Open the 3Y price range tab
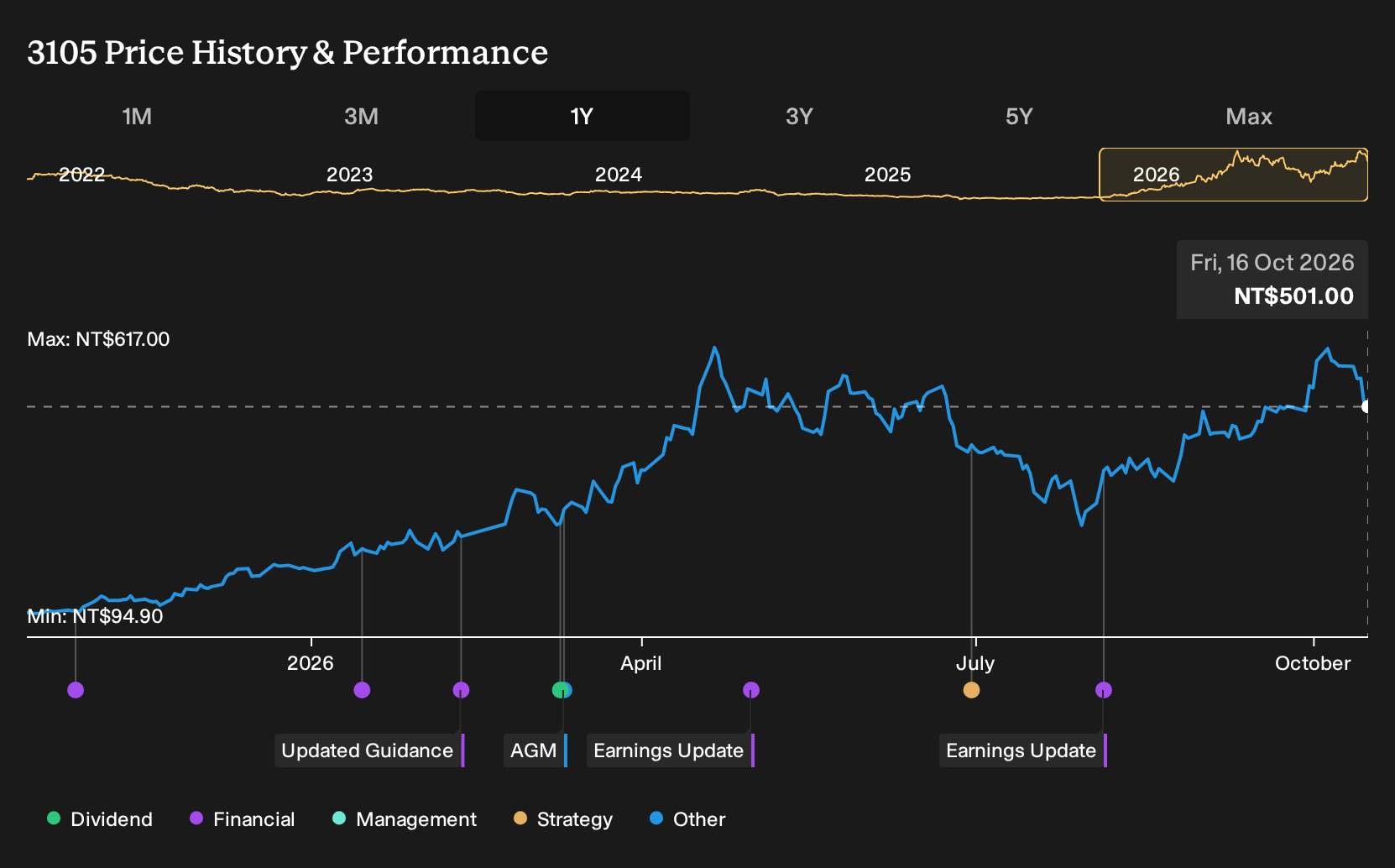 pyautogui.click(x=799, y=116)
